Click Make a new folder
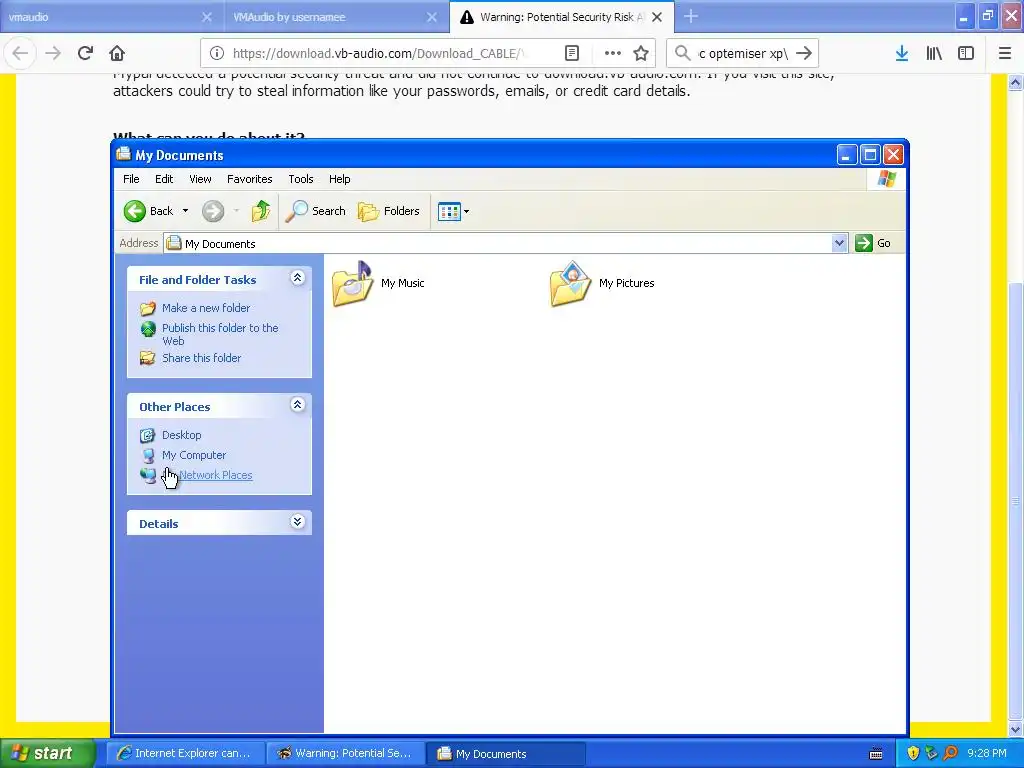The height and width of the screenshot is (768, 1024). [206, 308]
